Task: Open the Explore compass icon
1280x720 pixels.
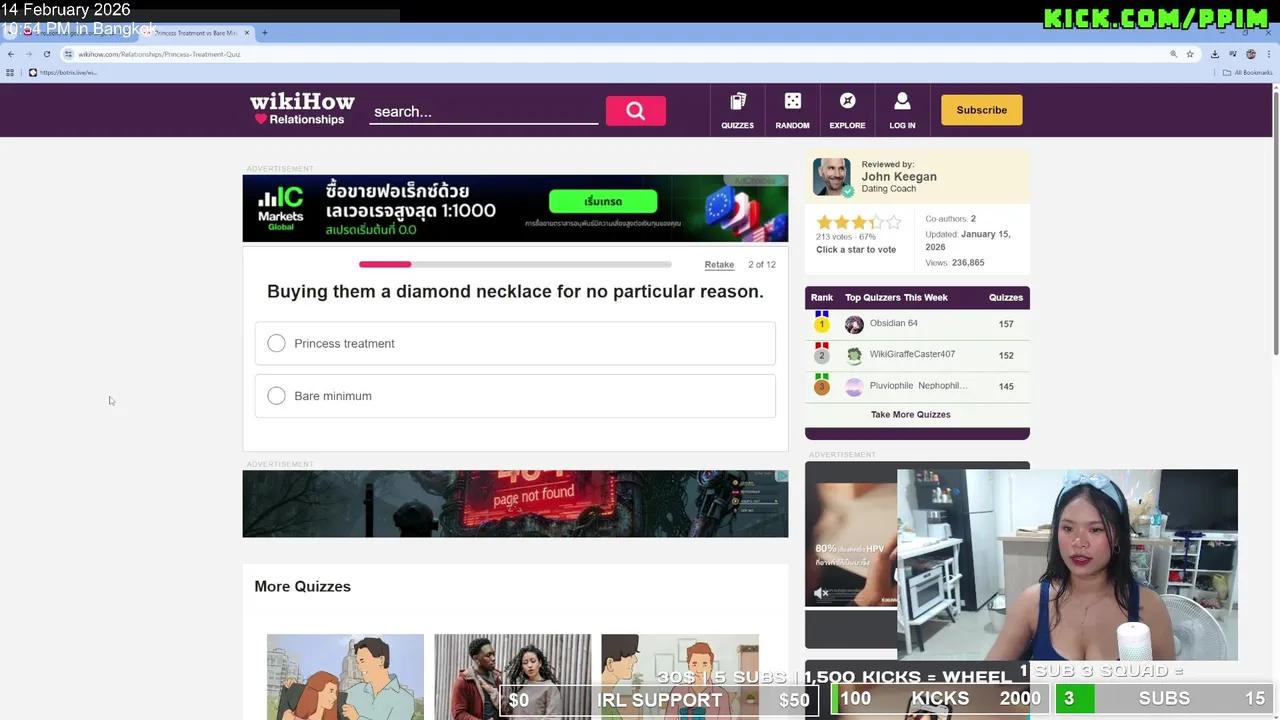Action: [847, 110]
